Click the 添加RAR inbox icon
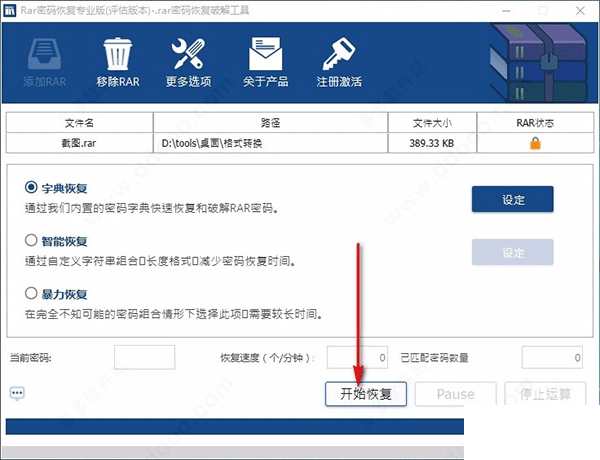This screenshot has width=600, height=460. [44, 54]
